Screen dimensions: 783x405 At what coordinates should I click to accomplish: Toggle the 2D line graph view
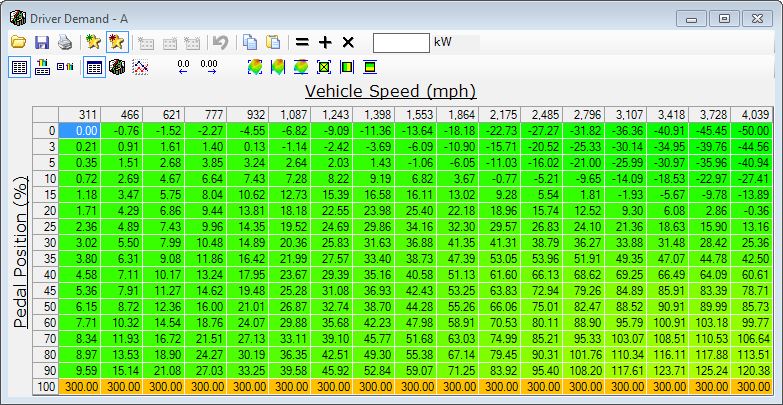click(x=141, y=68)
